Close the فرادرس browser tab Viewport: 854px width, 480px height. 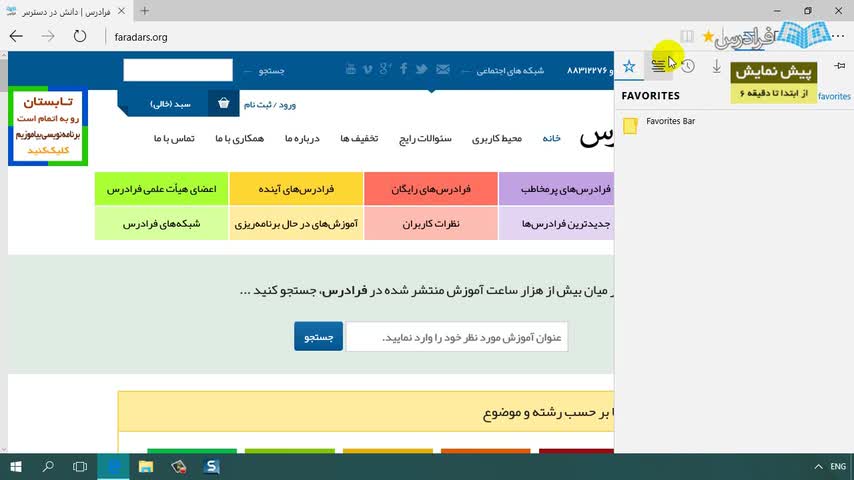click(x=121, y=11)
